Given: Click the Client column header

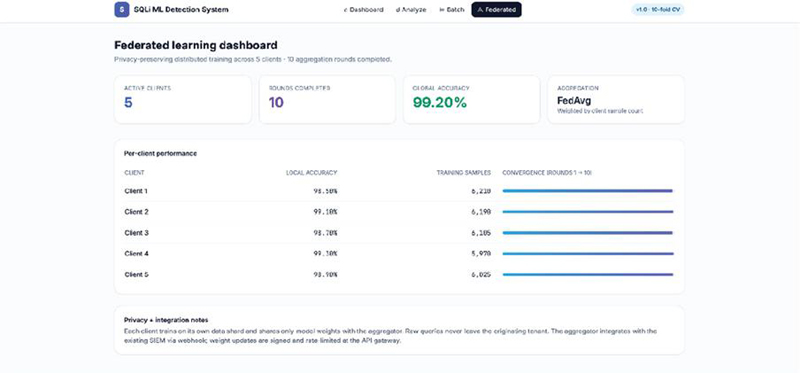Looking at the screenshot, I should click(134, 173).
